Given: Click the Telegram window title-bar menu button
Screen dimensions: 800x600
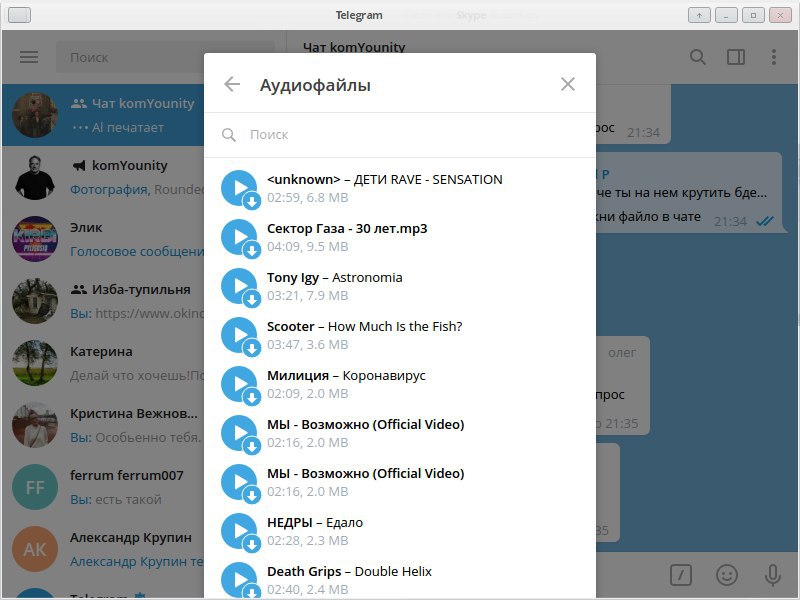Looking at the screenshot, I should (x=19, y=15).
